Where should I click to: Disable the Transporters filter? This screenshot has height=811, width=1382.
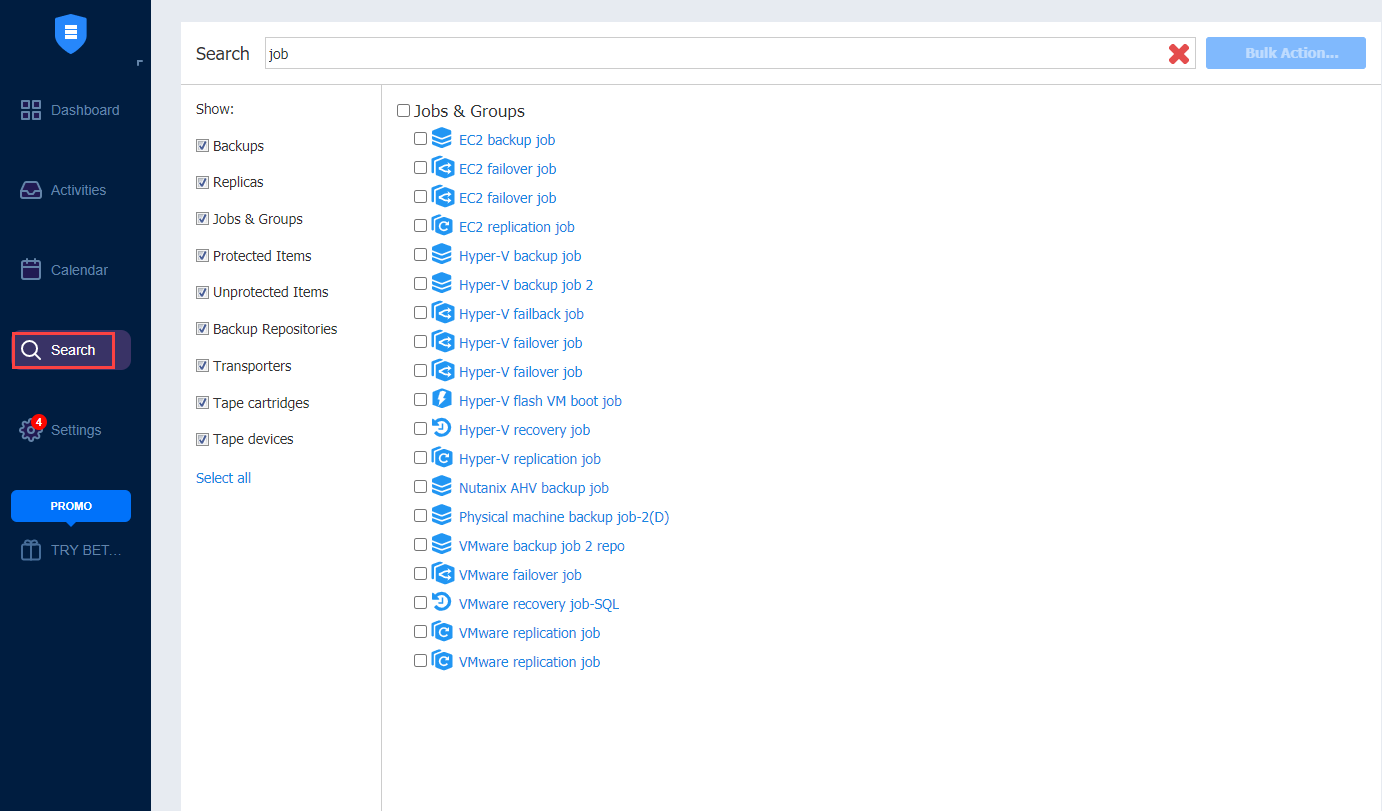(x=203, y=366)
